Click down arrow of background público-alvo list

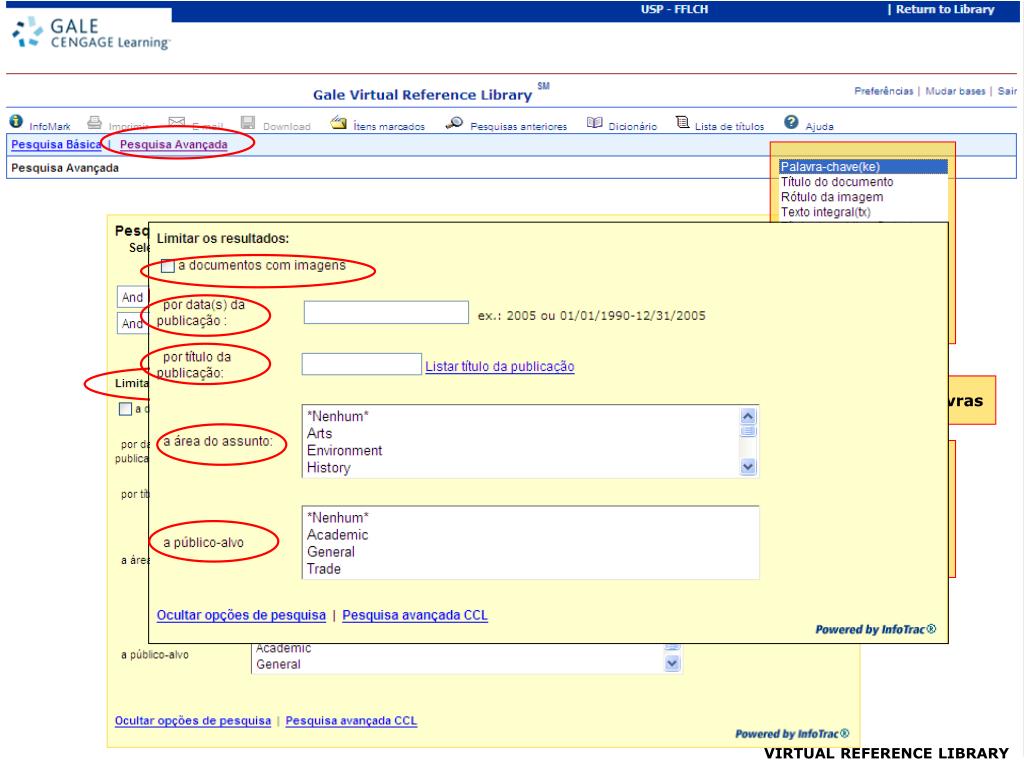672,664
